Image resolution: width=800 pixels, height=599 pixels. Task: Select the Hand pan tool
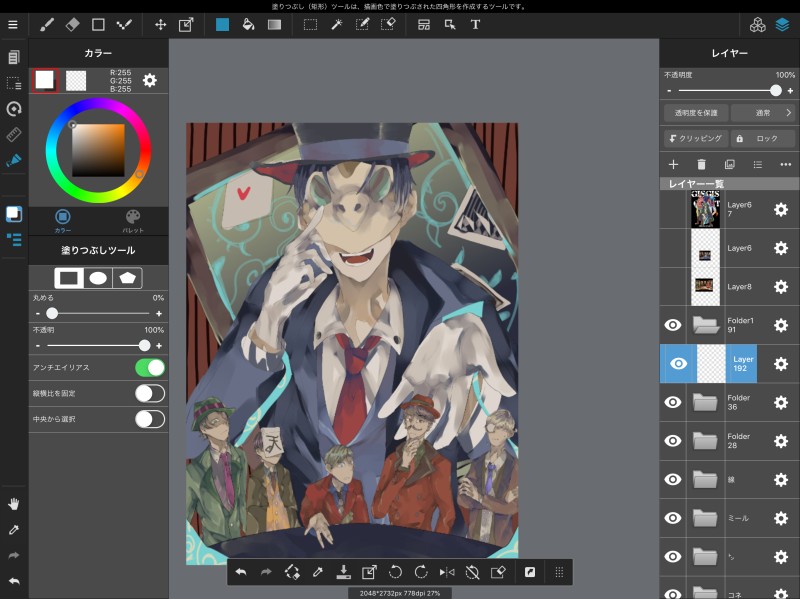14,504
